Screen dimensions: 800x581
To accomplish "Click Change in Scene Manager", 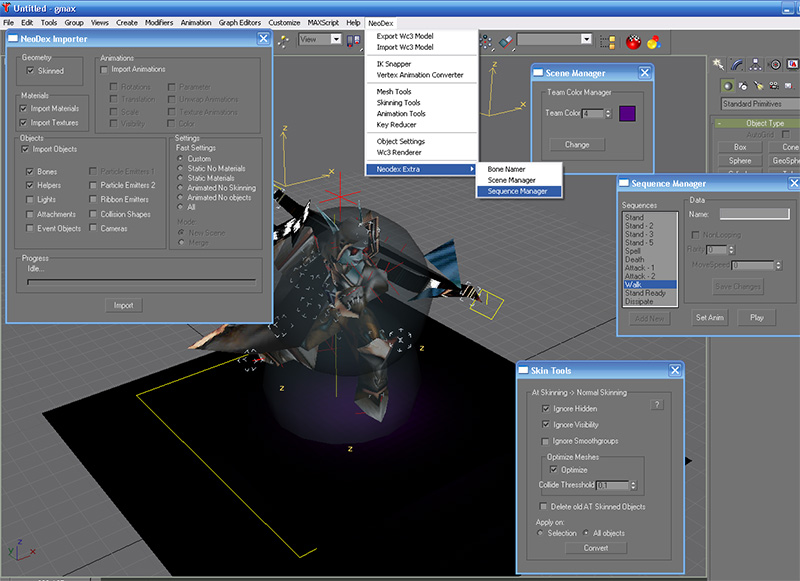I will pyautogui.click(x=577, y=145).
